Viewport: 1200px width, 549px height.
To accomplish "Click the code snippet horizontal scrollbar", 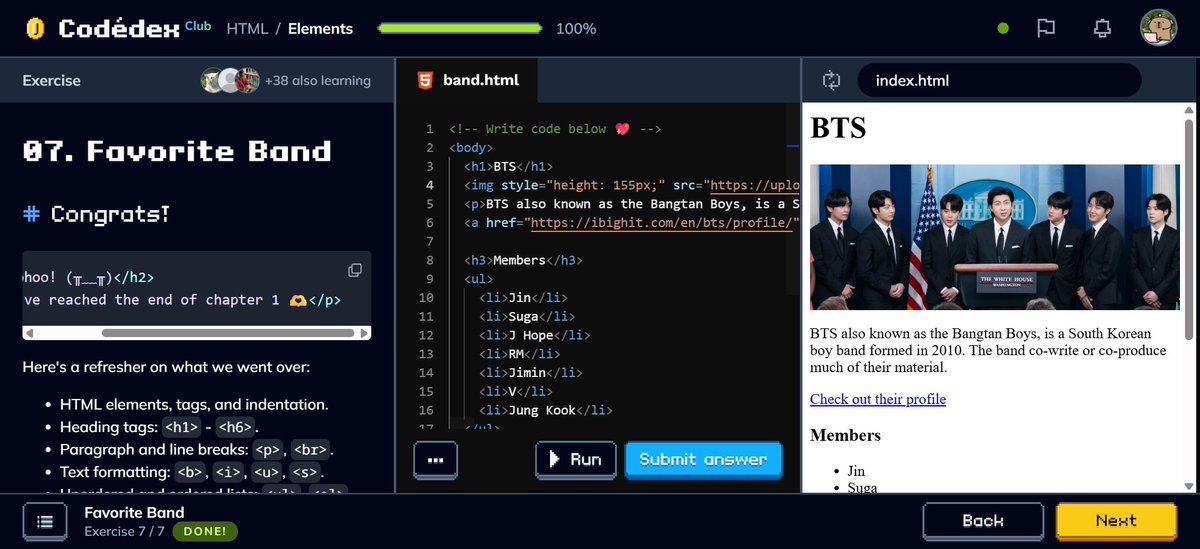I will click(x=228, y=332).
